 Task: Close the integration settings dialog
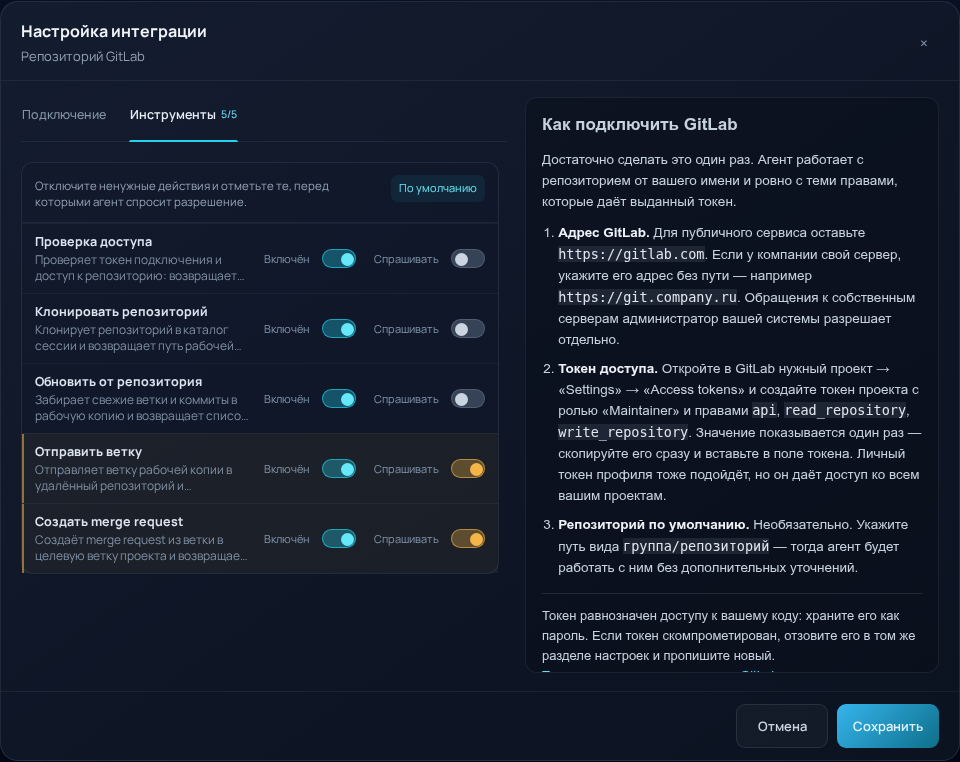click(923, 43)
